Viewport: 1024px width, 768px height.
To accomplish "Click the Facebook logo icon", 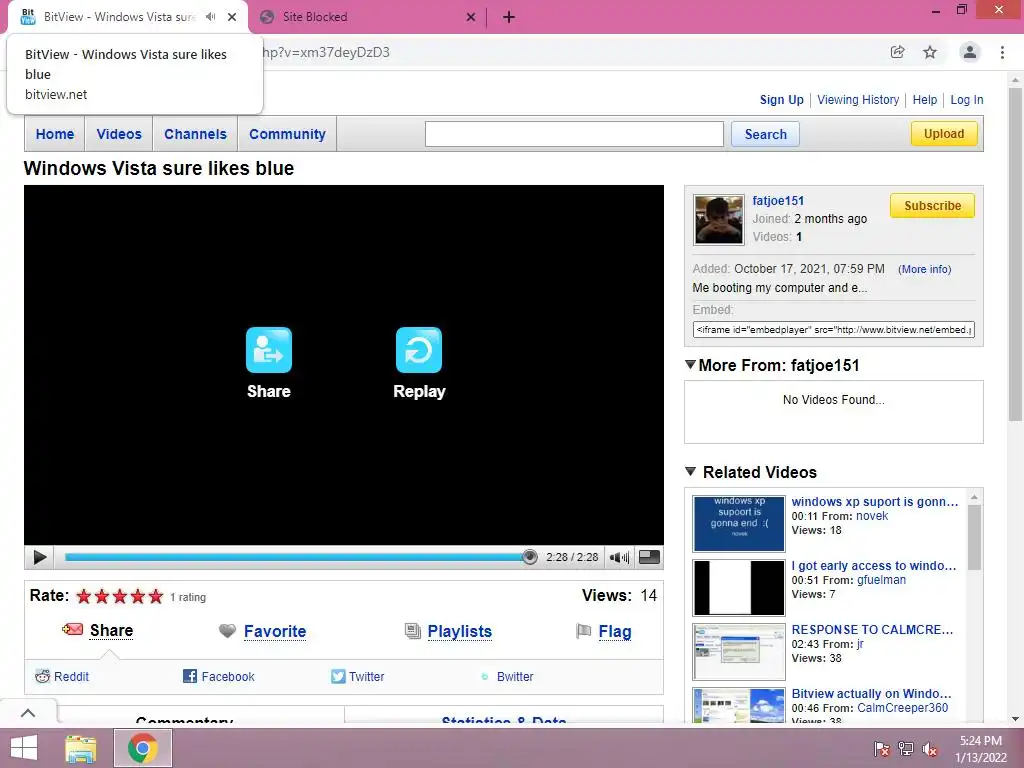I will click(x=189, y=676).
